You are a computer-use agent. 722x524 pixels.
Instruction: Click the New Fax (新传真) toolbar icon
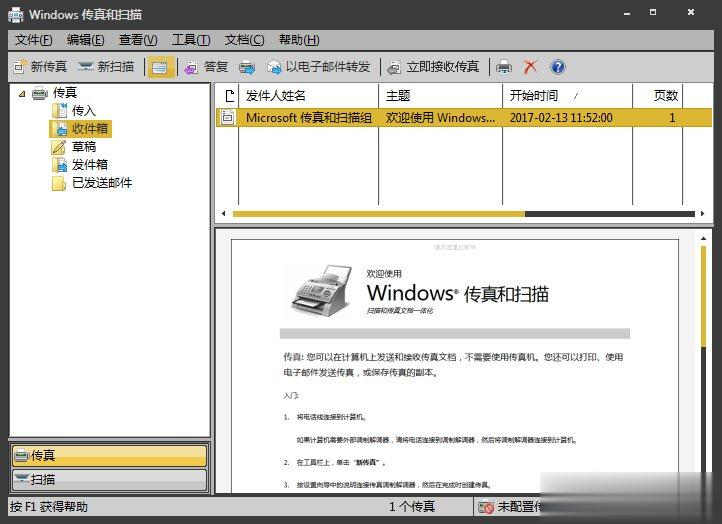pos(19,68)
